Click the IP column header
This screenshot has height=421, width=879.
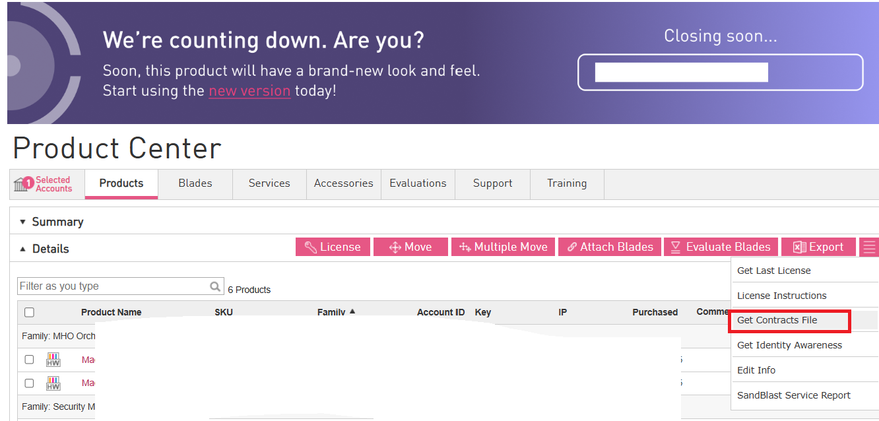pos(562,312)
